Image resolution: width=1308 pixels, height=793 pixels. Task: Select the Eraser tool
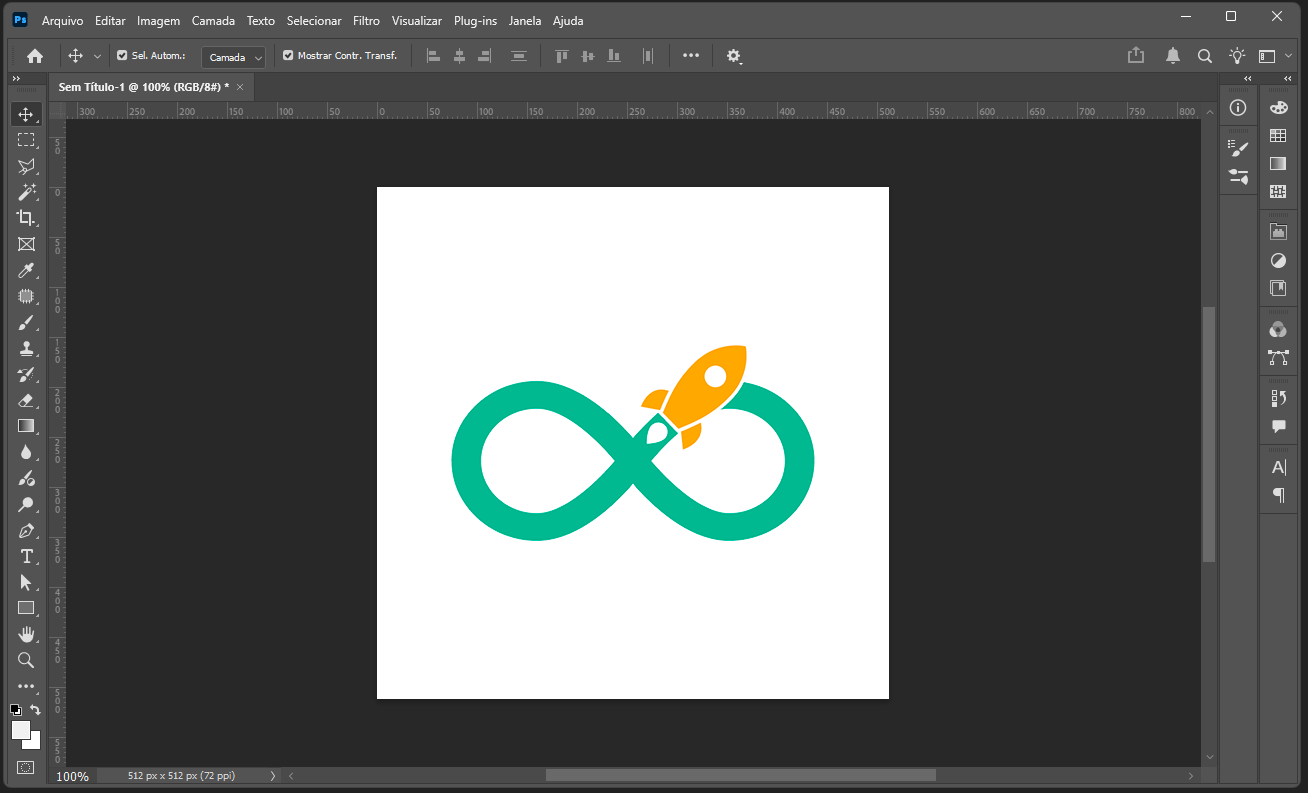click(x=26, y=400)
